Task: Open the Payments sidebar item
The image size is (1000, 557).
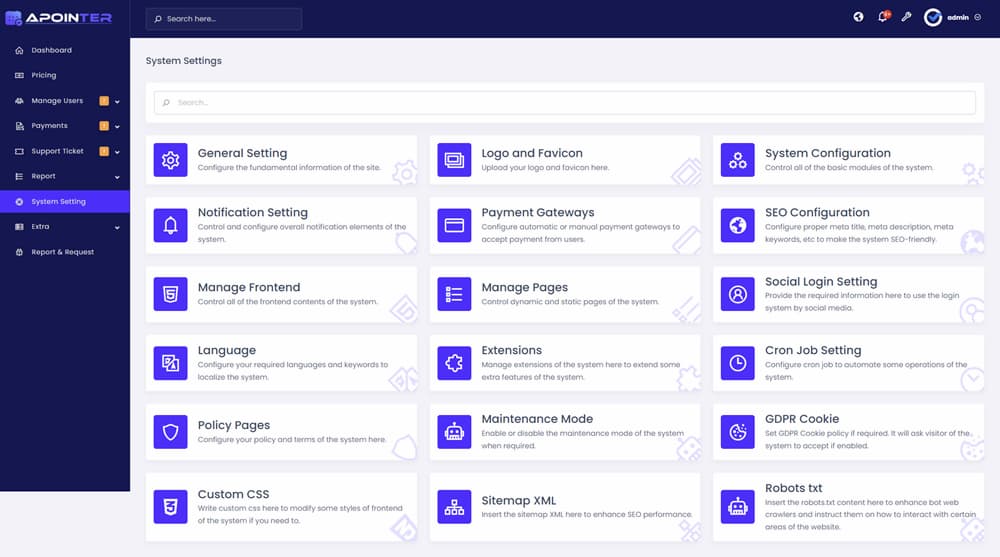Action: click(x=64, y=126)
